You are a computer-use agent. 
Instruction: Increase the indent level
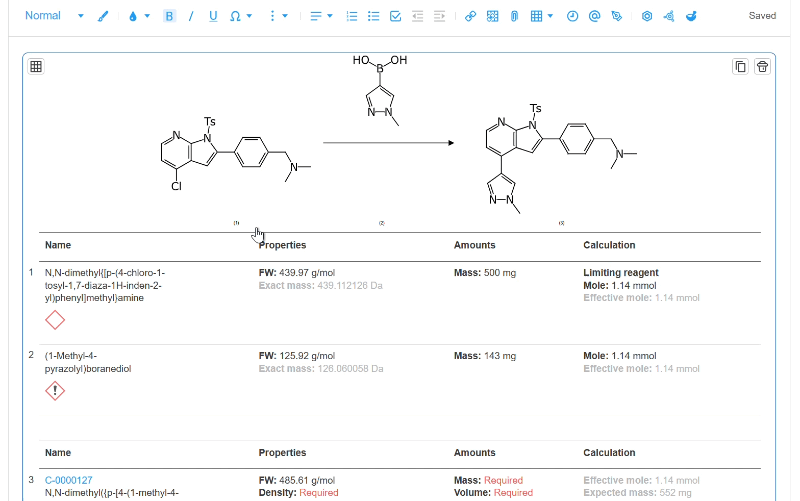tap(439, 16)
